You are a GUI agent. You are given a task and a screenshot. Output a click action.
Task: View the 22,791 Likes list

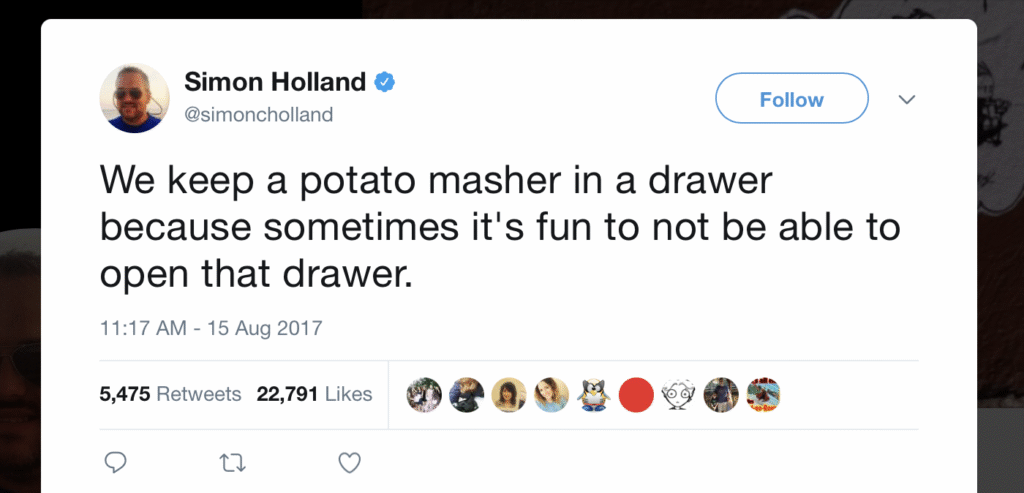click(x=314, y=394)
